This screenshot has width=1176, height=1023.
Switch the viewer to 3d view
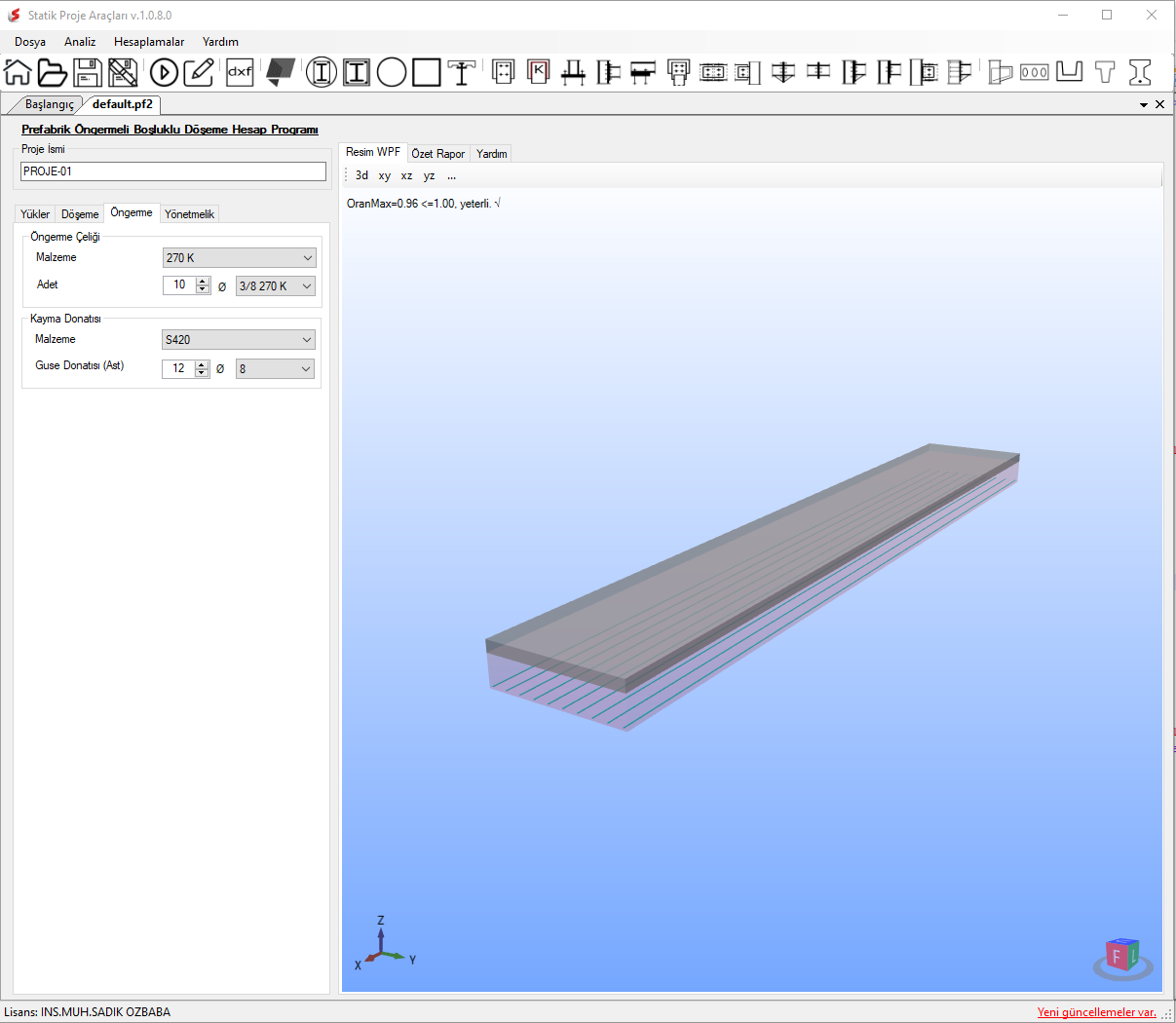tap(361, 175)
